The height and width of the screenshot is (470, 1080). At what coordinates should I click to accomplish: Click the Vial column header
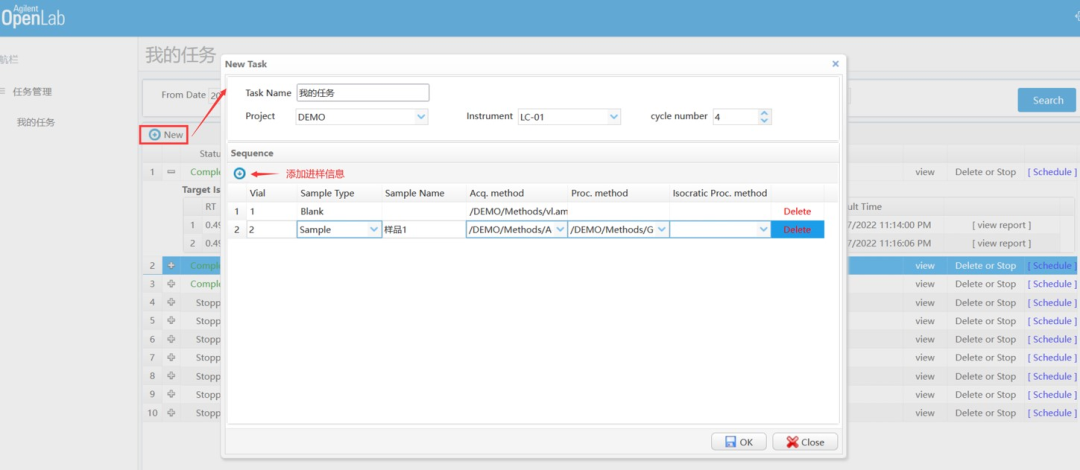(271, 193)
